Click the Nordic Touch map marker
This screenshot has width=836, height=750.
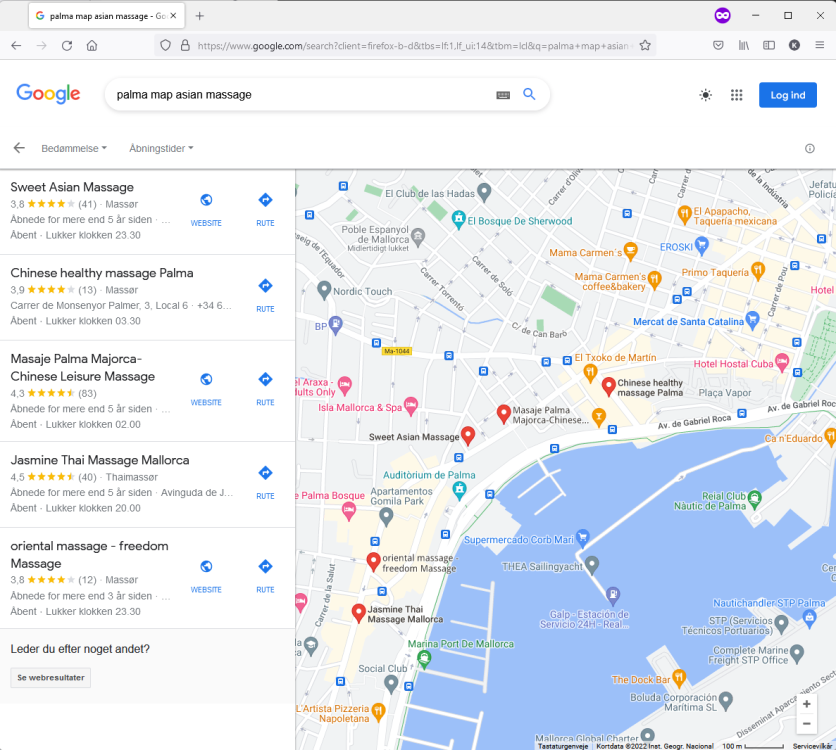click(324, 290)
